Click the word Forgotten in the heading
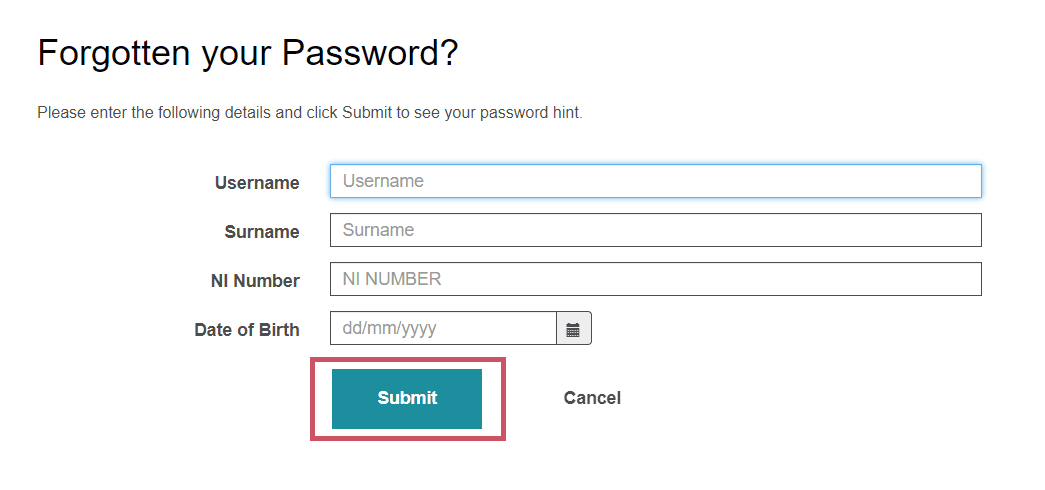 pyautogui.click(x=114, y=53)
